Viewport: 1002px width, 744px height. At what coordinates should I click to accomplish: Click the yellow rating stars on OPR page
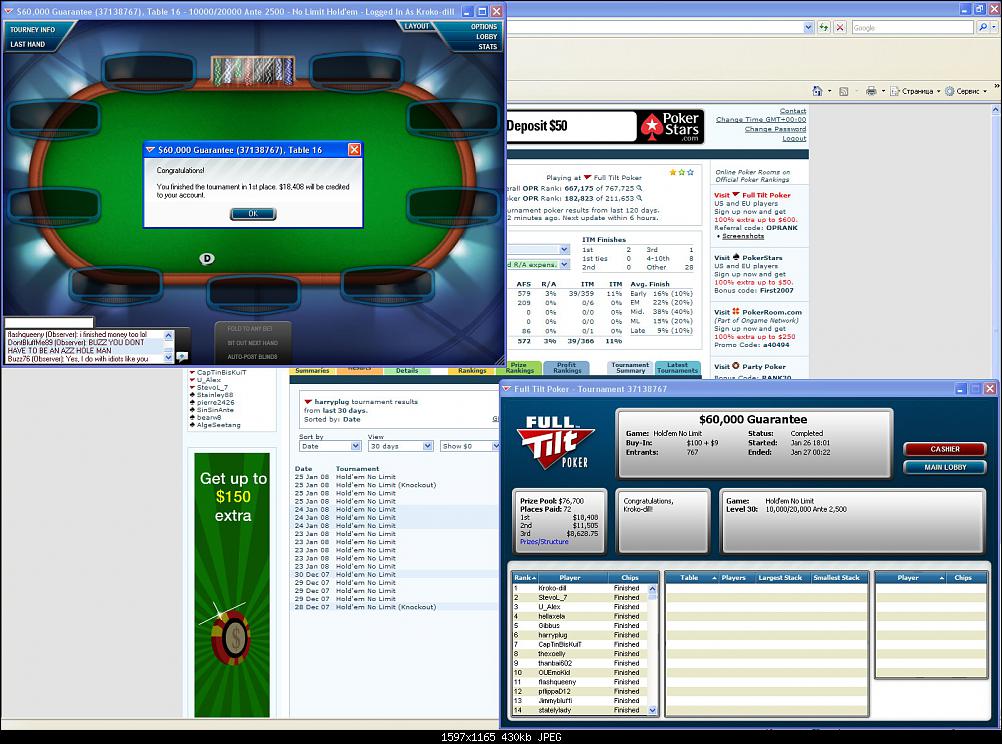pos(681,173)
